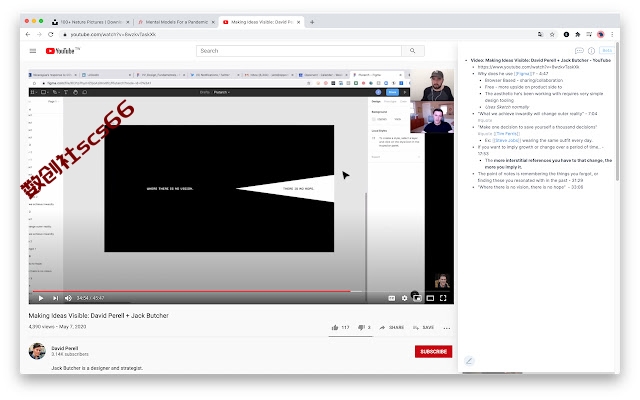
Task: Enter full screen on the video
Action: (x=443, y=298)
